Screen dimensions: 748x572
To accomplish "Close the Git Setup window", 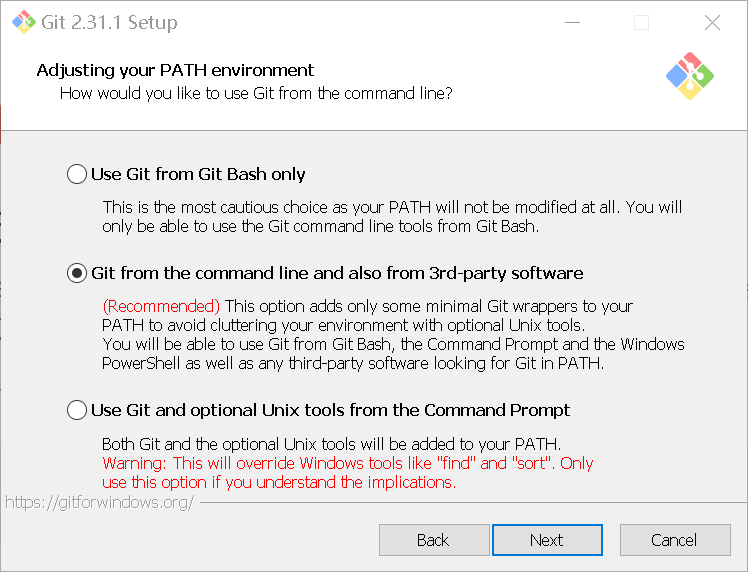I will point(712,22).
